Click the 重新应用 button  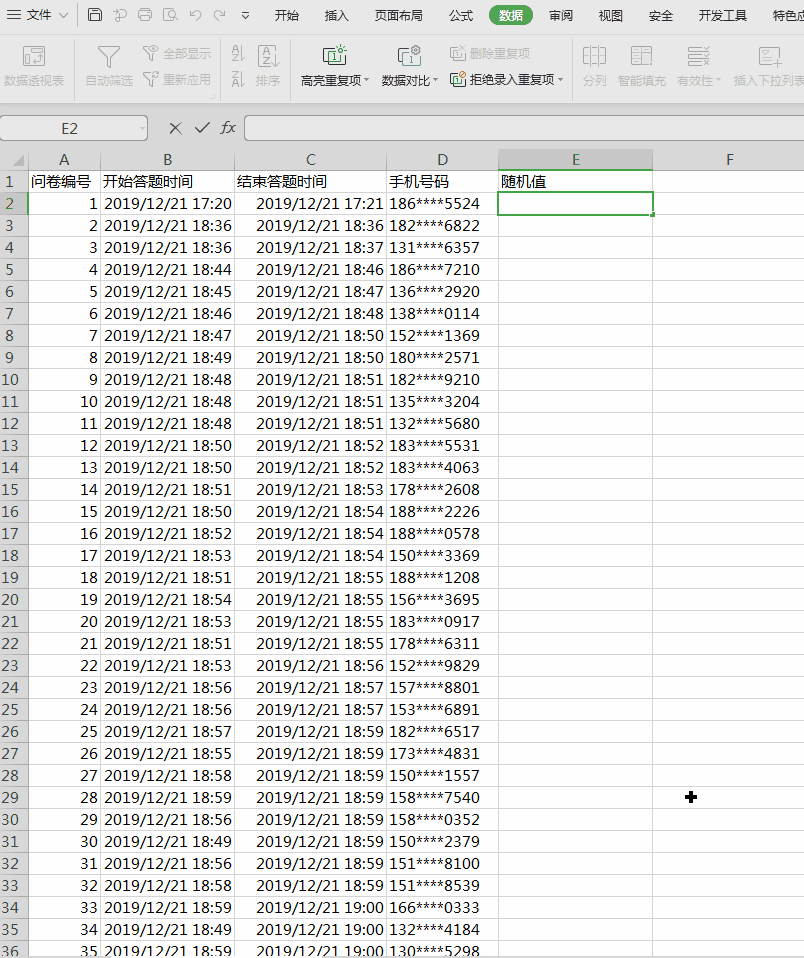point(177,79)
